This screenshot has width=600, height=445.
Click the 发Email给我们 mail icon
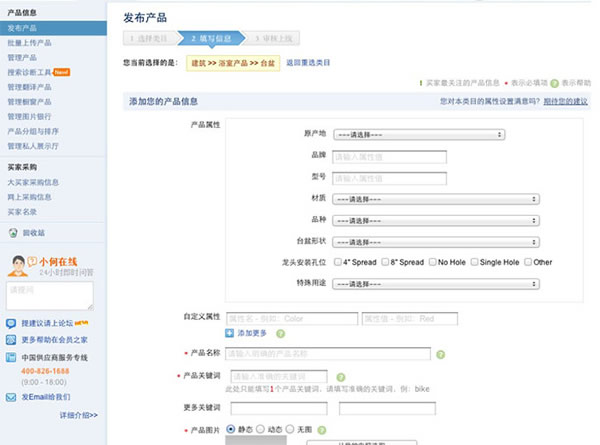point(12,396)
